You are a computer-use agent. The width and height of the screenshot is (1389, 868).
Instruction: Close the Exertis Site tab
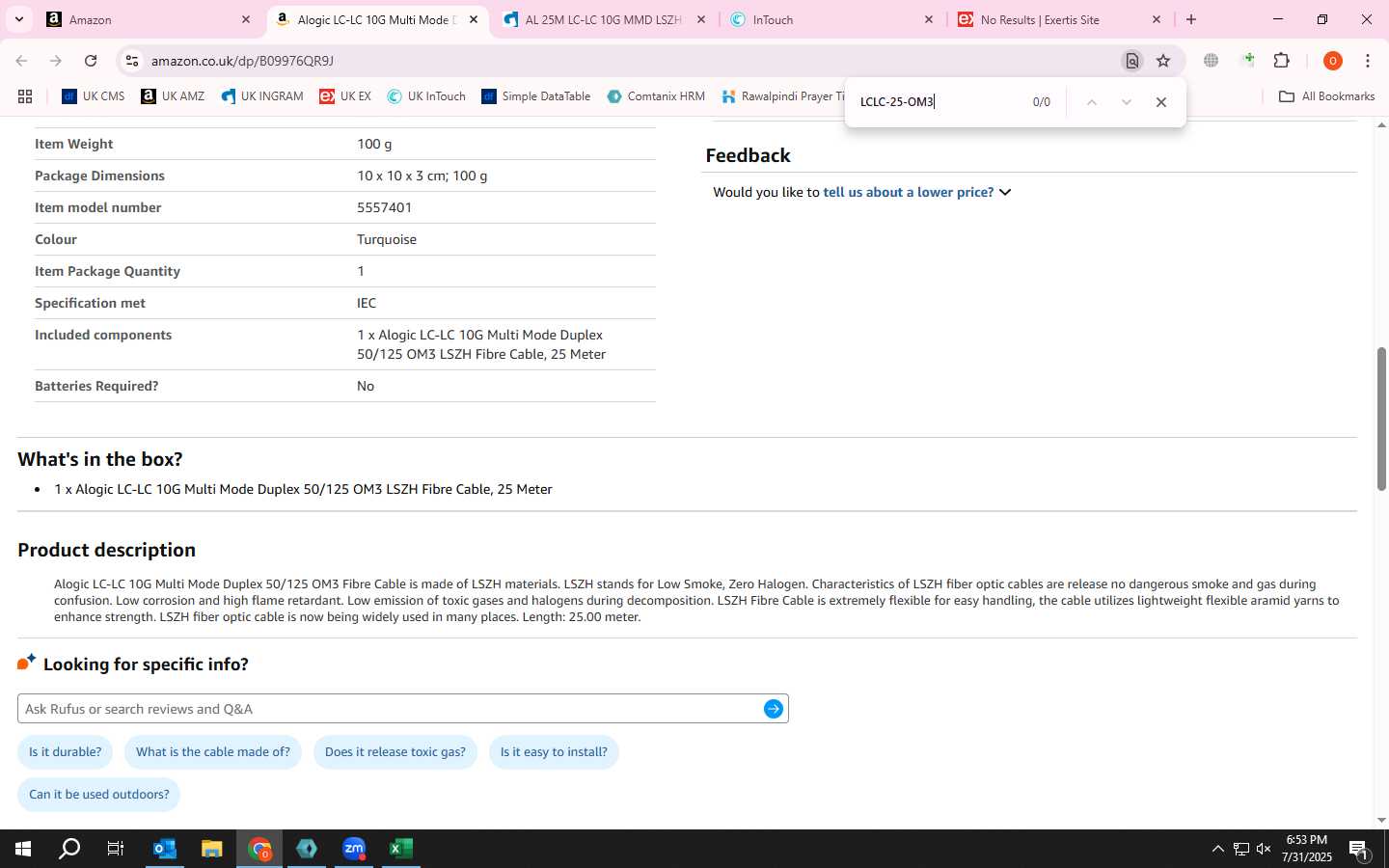pyautogui.click(x=1157, y=19)
